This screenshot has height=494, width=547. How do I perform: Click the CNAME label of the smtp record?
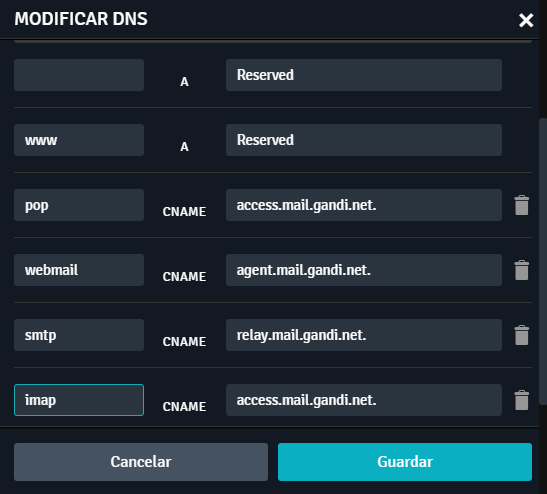click(x=184, y=342)
